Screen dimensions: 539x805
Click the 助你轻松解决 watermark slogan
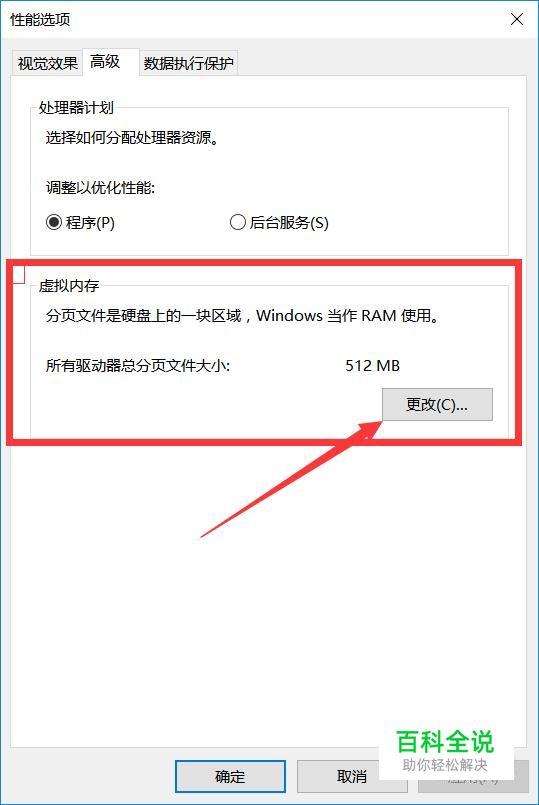click(x=445, y=765)
